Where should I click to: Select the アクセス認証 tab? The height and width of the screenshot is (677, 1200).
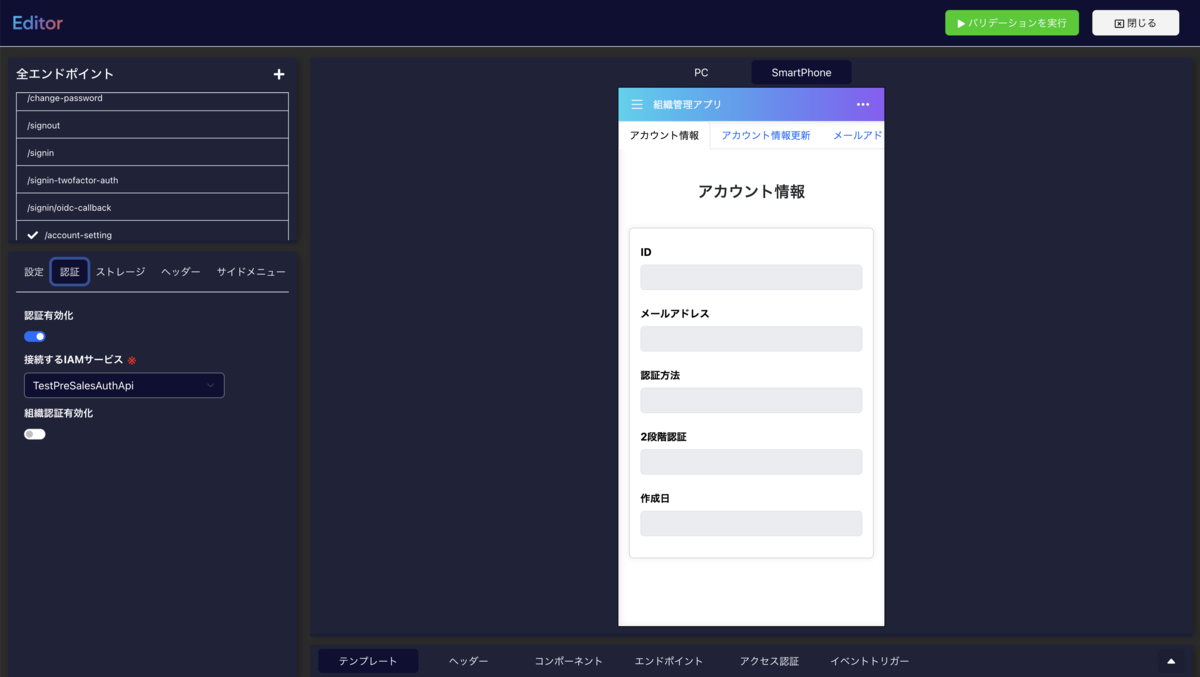(x=769, y=661)
